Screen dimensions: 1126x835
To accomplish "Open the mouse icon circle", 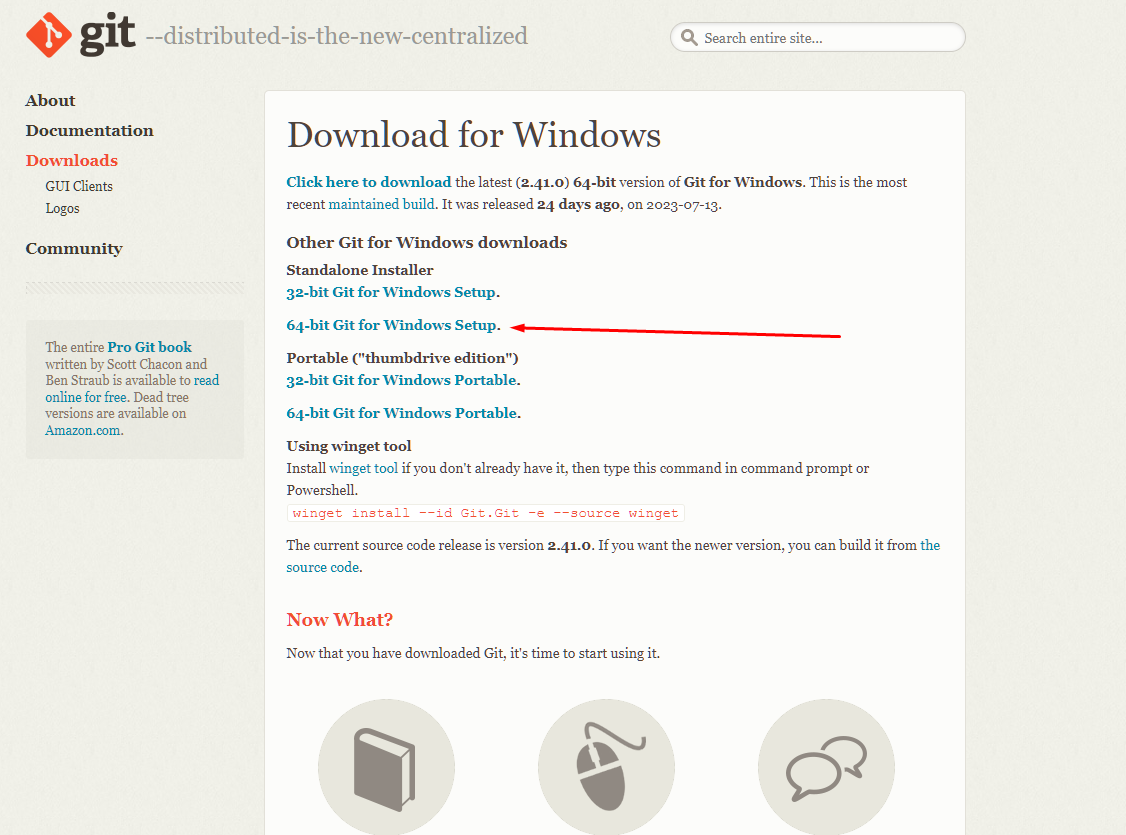I will 606,767.
